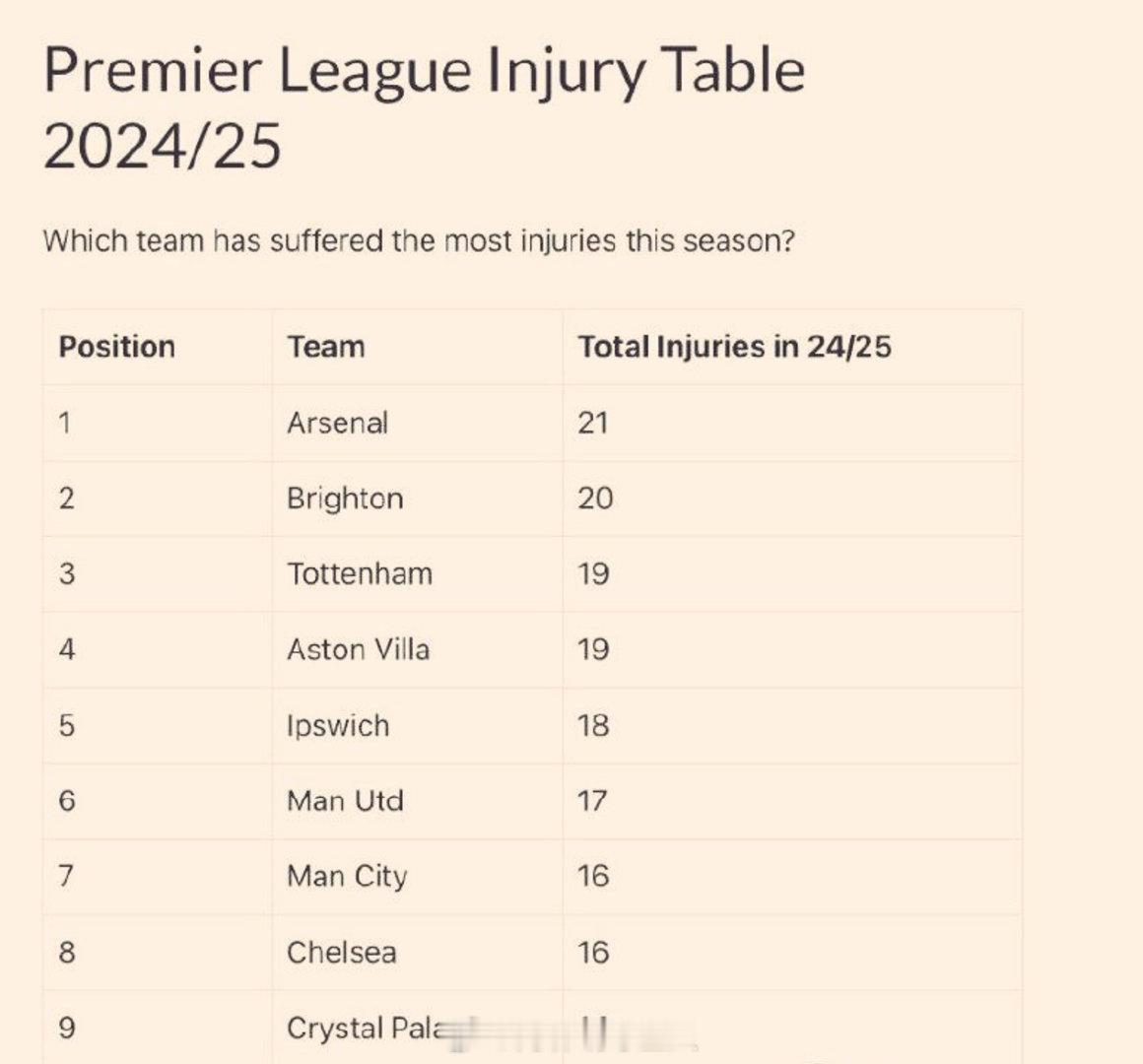Click Man Utd's injury total of 17
1143x1064 pixels.
[x=592, y=801]
